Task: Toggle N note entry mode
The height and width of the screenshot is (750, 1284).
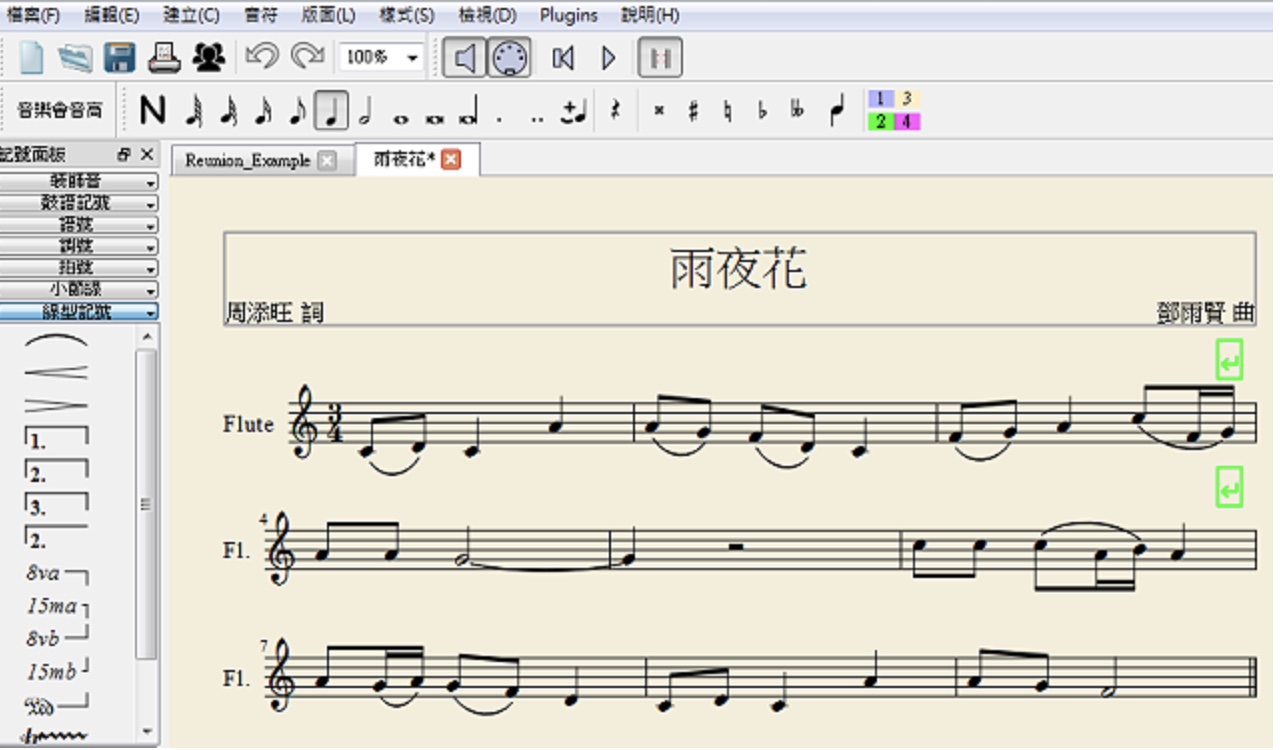Action: [x=152, y=111]
